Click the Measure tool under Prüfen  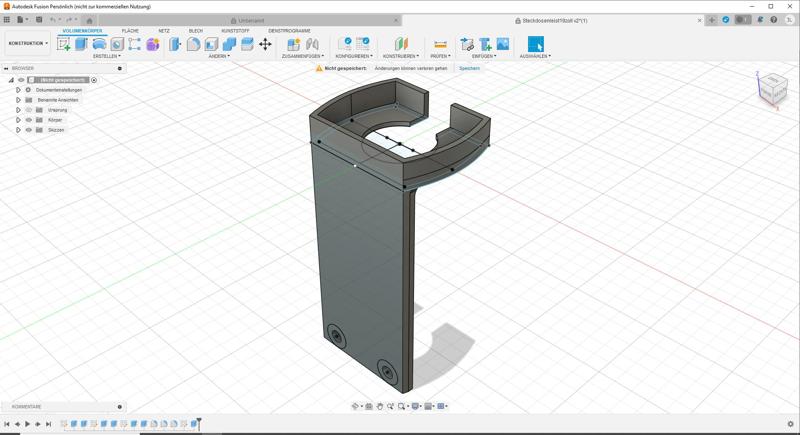coord(439,44)
